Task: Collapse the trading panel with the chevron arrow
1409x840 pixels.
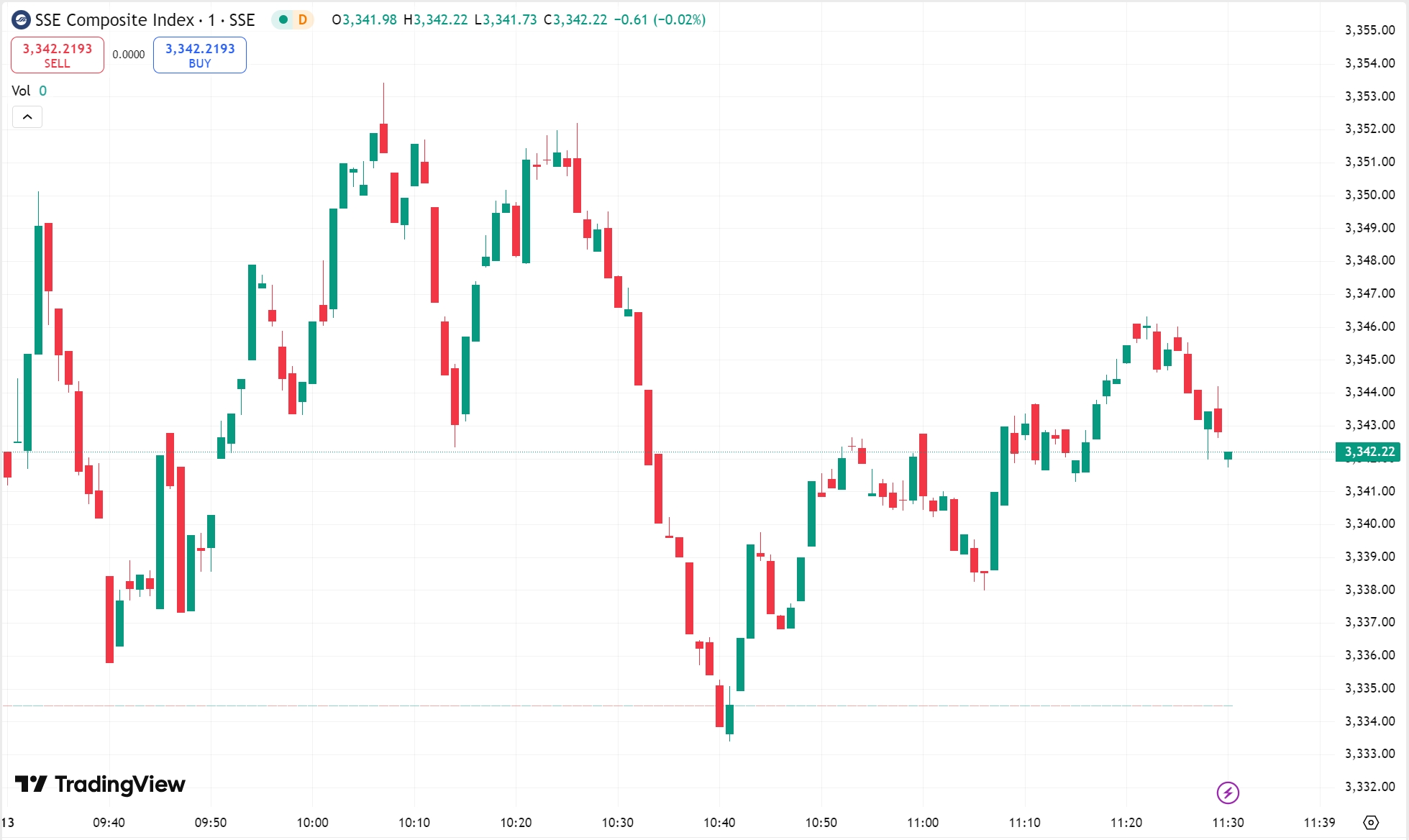Action: point(27,117)
